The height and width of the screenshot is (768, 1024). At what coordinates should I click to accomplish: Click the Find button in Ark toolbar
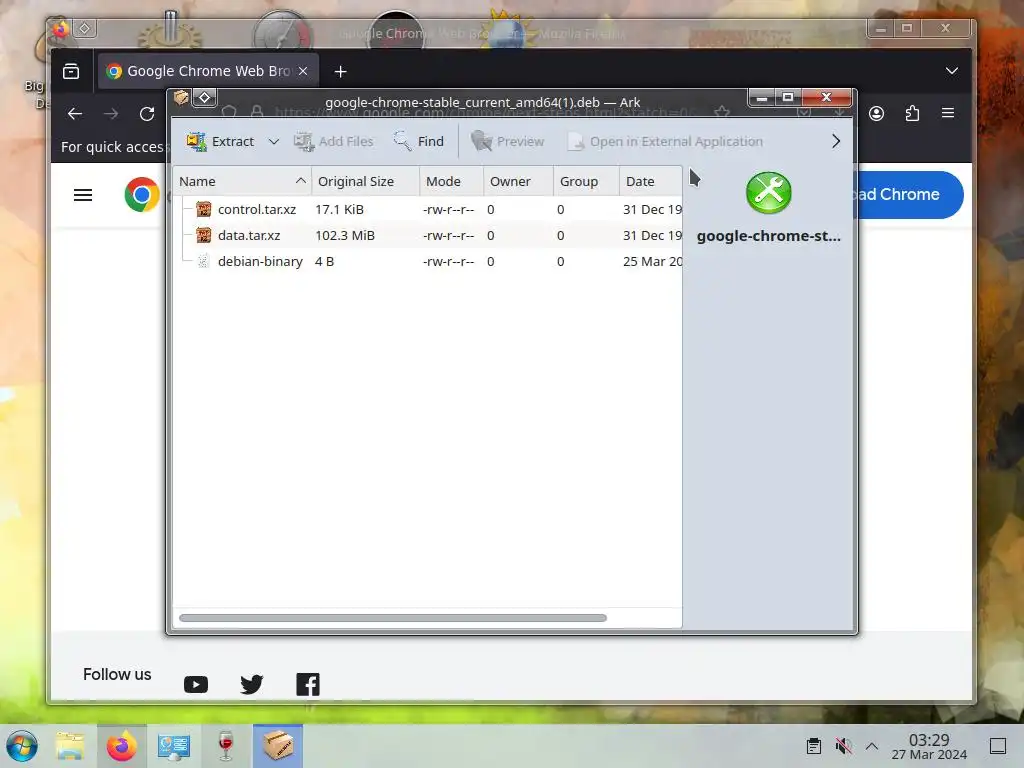tap(419, 141)
